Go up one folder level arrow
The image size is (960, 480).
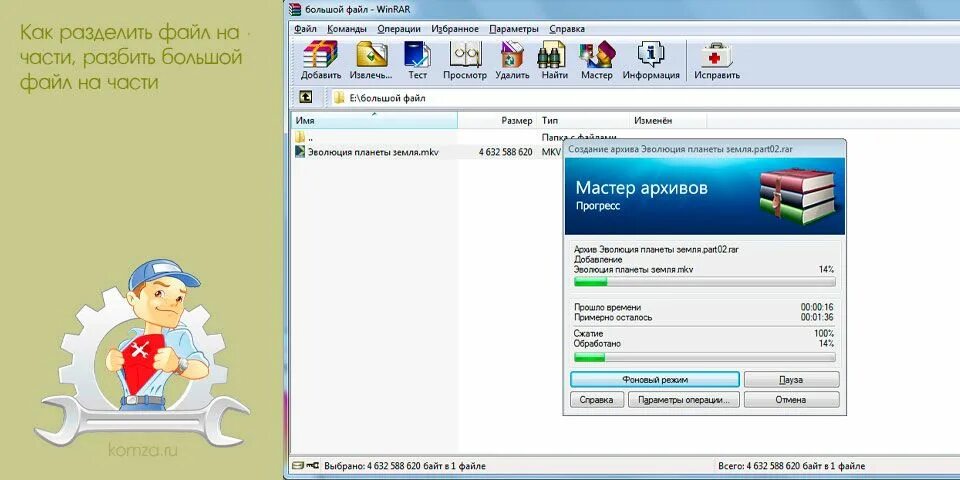click(306, 97)
